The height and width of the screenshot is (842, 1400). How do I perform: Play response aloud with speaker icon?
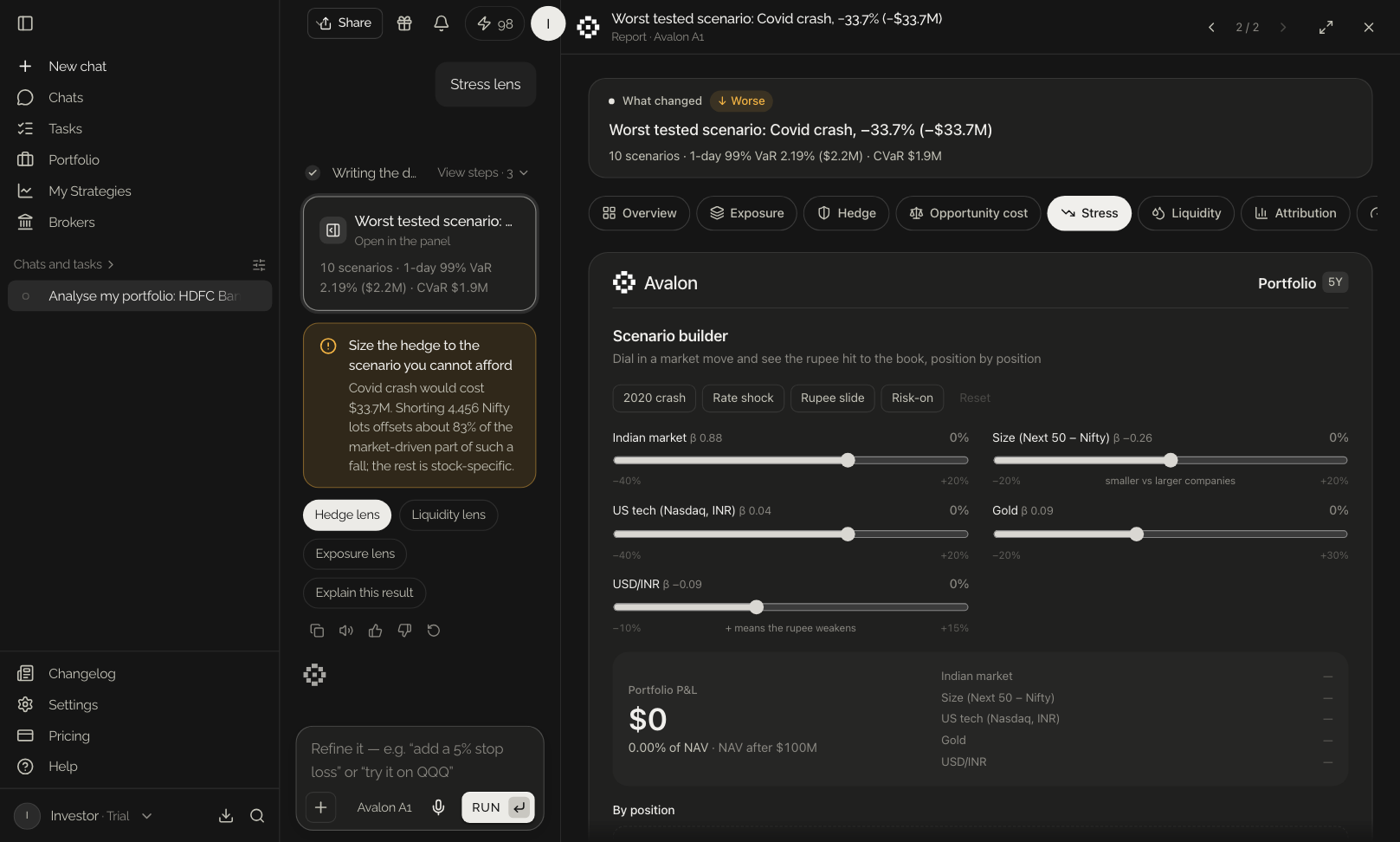pos(346,631)
